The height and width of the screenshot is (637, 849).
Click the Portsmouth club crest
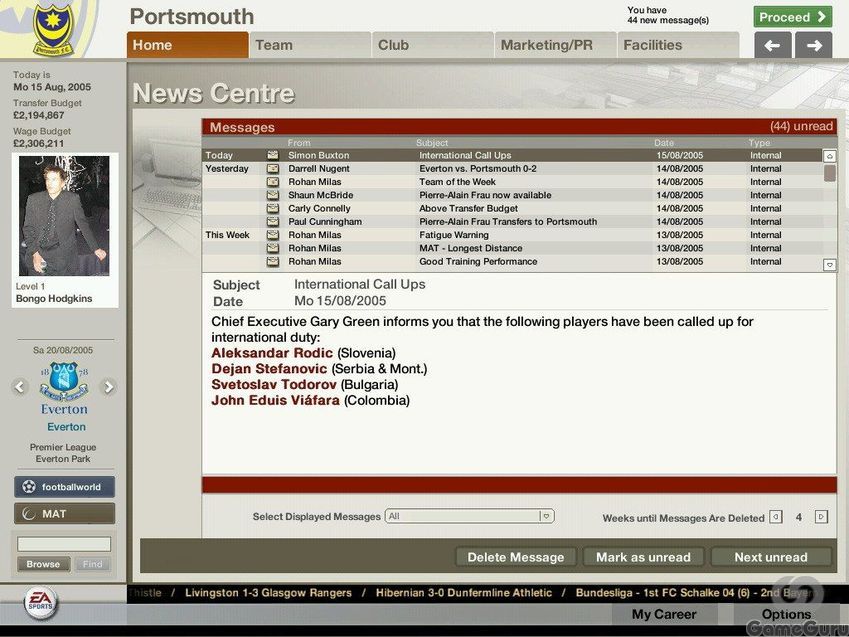click(x=53, y=29)
